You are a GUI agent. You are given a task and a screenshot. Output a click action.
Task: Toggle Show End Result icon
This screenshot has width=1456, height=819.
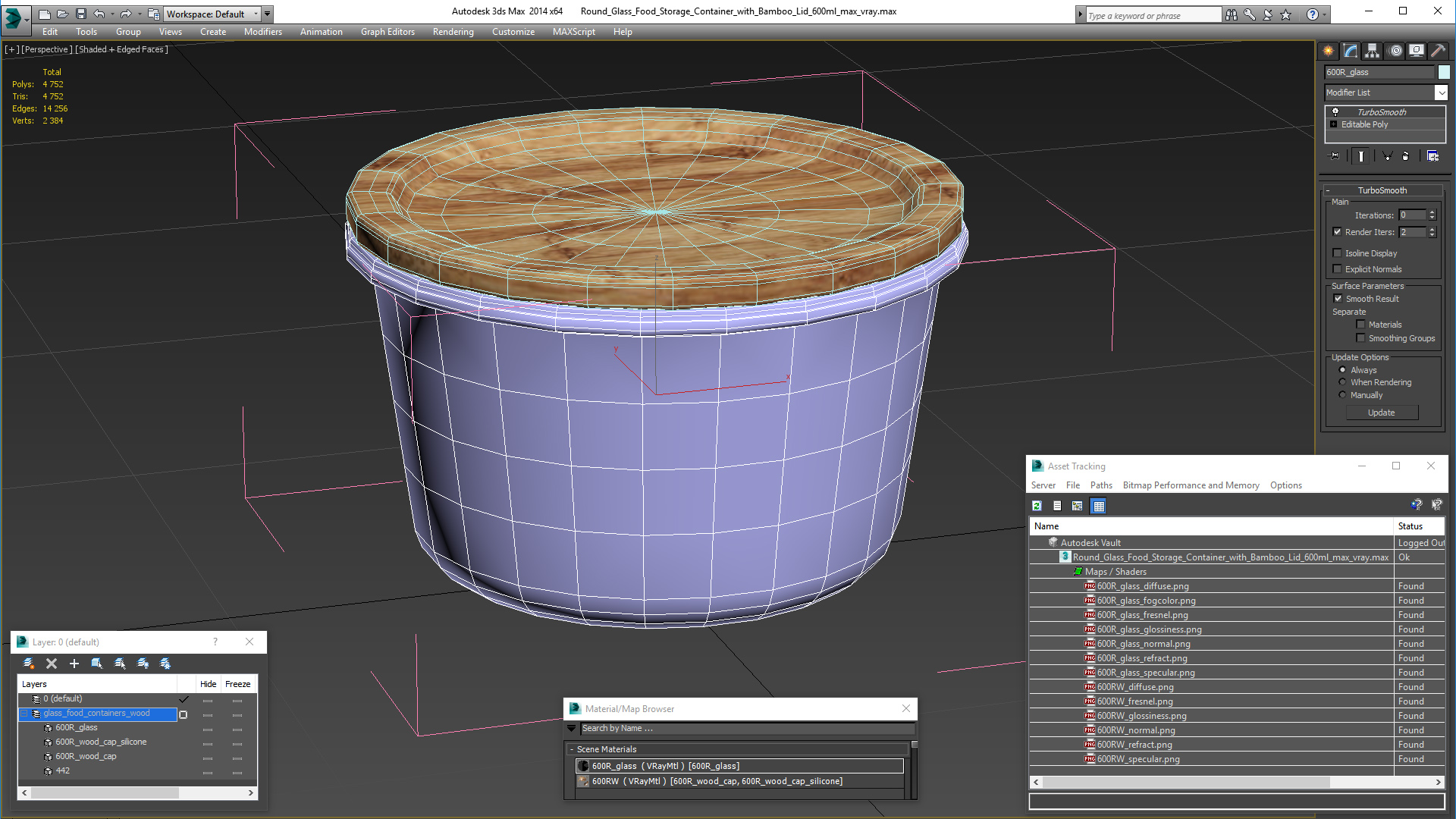pyautogui.click(x=1361, y=155)
